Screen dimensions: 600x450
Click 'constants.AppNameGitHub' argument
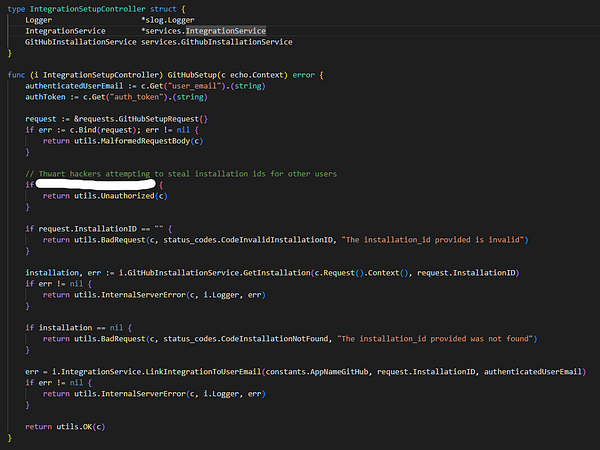[317, 372]
